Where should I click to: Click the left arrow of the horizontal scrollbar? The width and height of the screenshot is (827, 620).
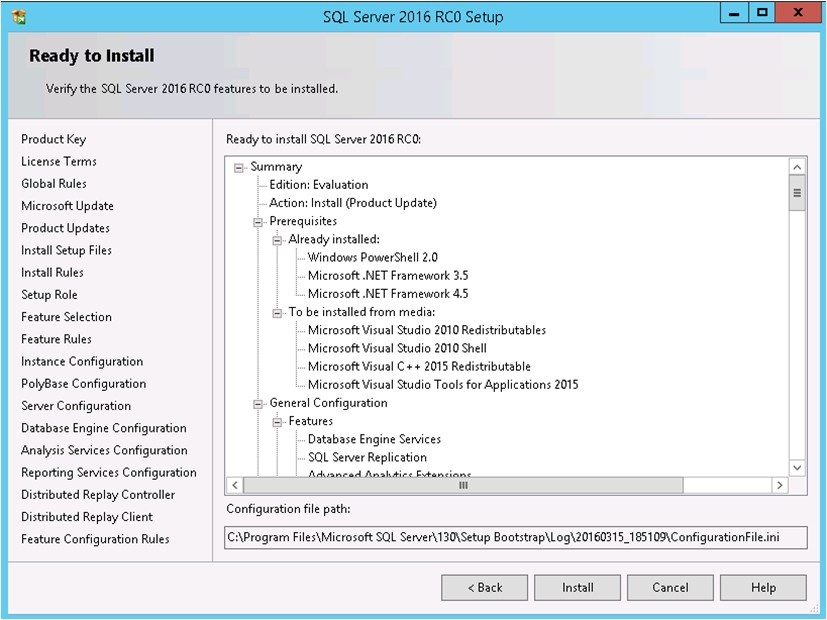[235, 485]
